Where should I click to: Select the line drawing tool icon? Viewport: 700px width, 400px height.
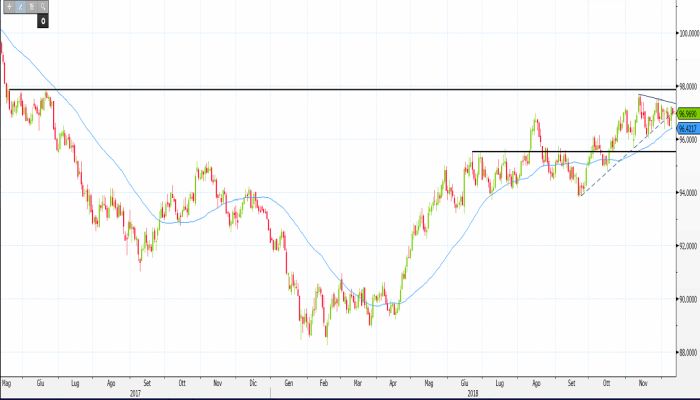(x=20, y=6)
